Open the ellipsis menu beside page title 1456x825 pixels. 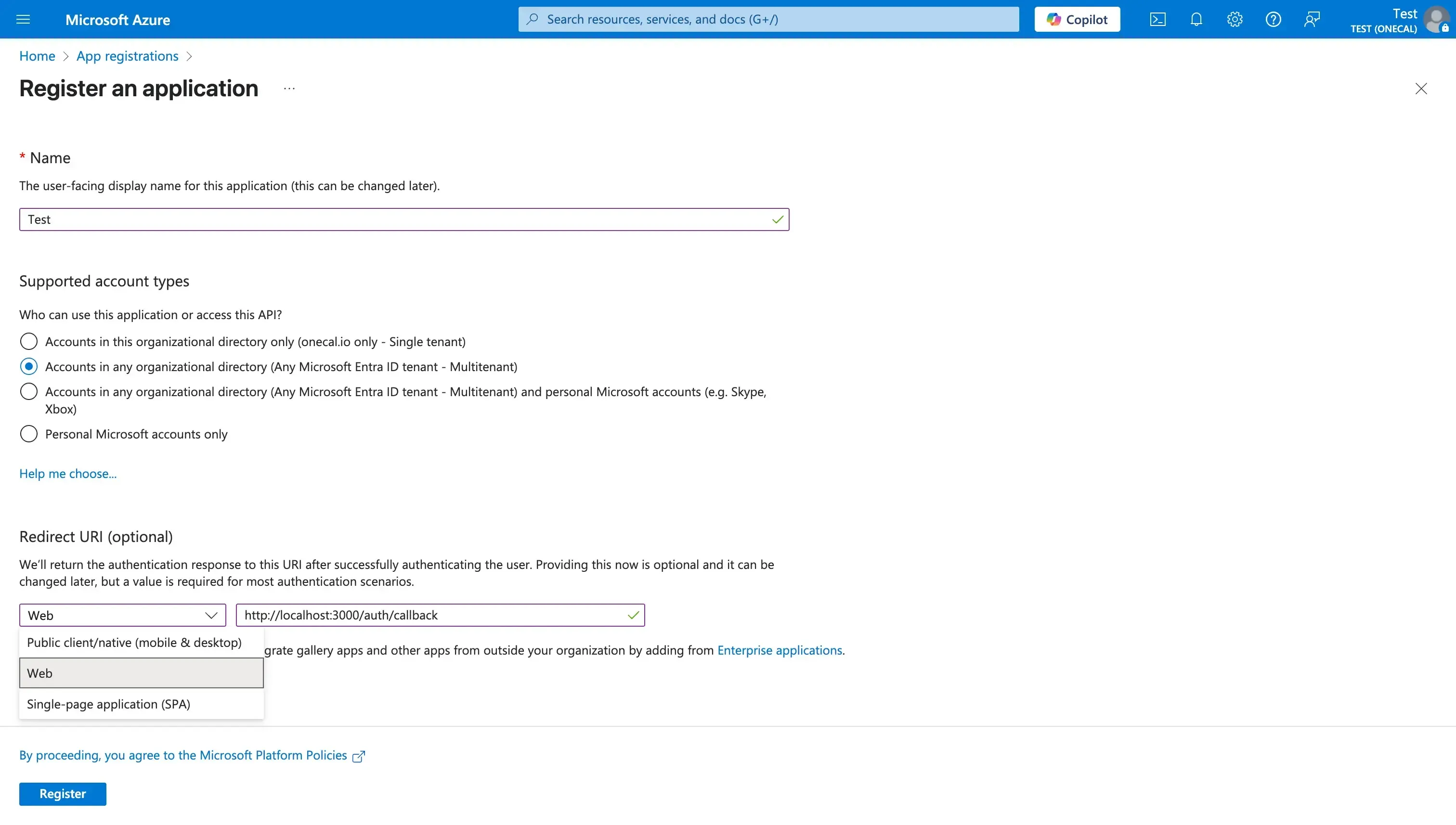tap(289, 89)
